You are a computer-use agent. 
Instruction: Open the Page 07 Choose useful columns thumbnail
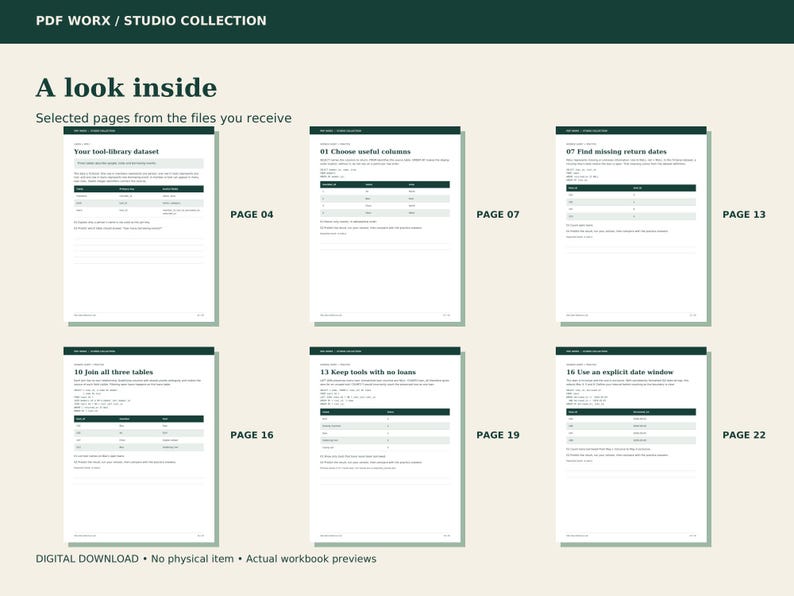click(x=385, y=224)
